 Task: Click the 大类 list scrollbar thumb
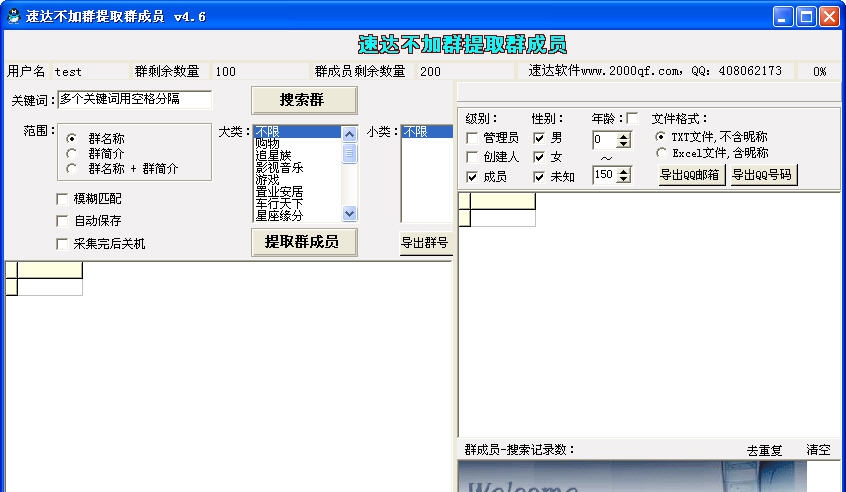(x=349, y=153)
